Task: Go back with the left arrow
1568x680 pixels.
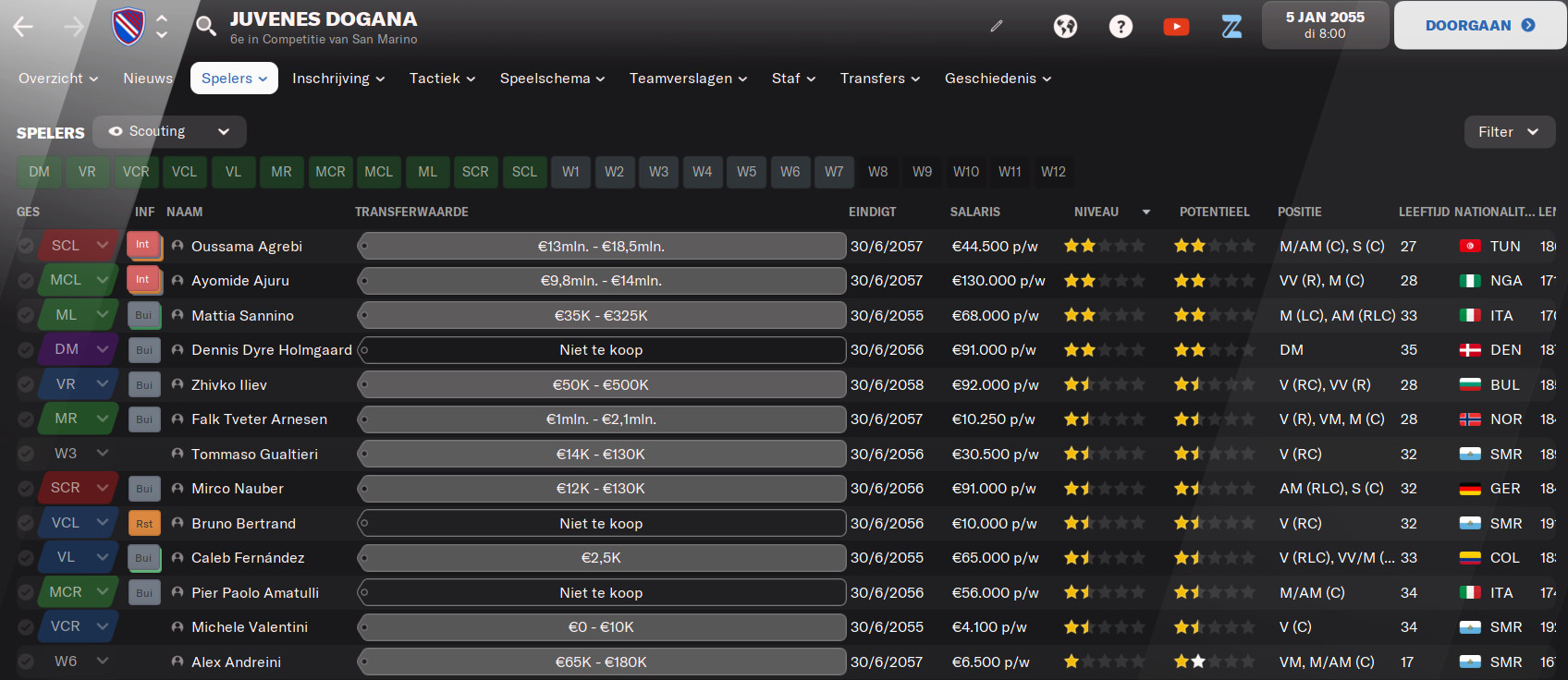Action: click(23, 26)
